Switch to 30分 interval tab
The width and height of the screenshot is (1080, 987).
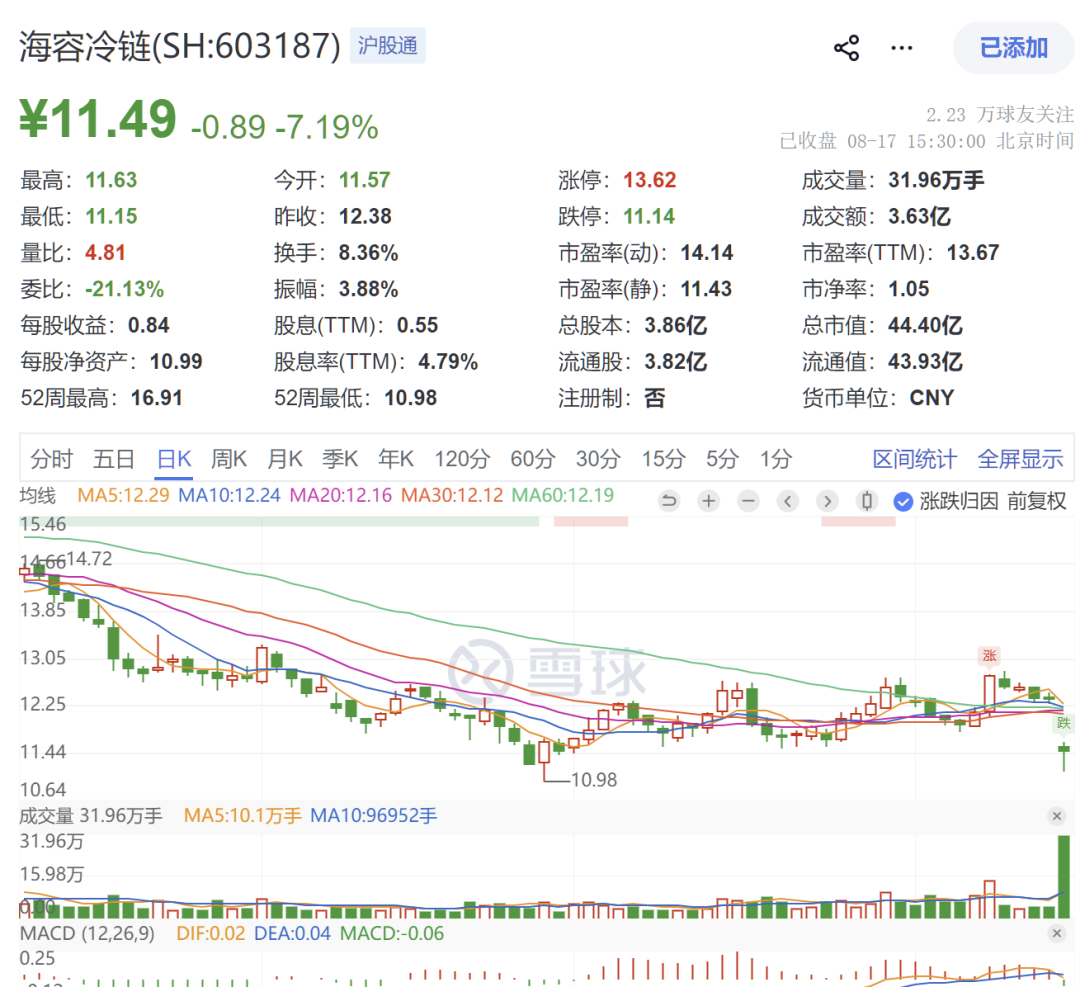tap(598, 459)
